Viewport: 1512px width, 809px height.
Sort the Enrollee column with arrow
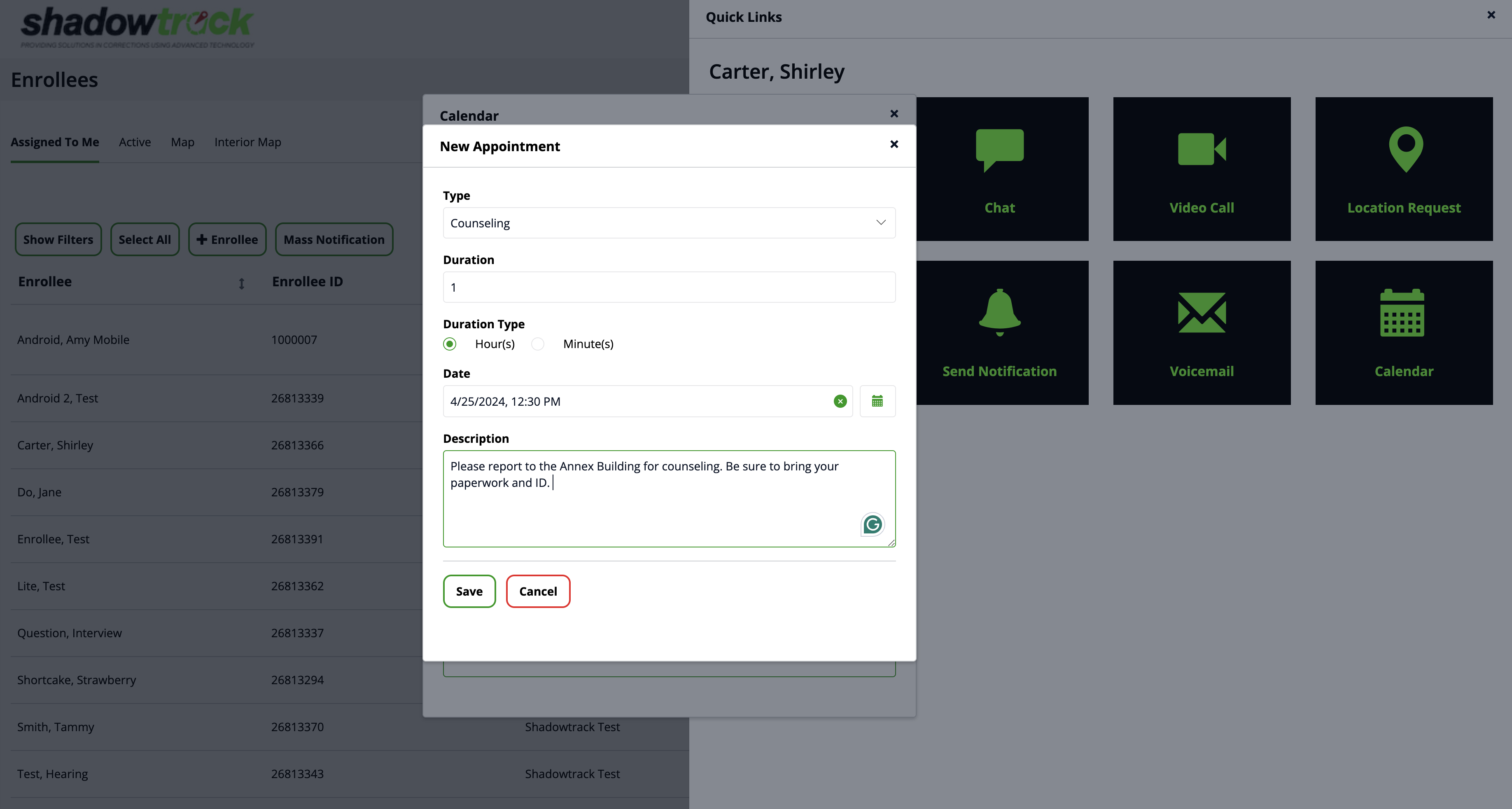point(241,284)
